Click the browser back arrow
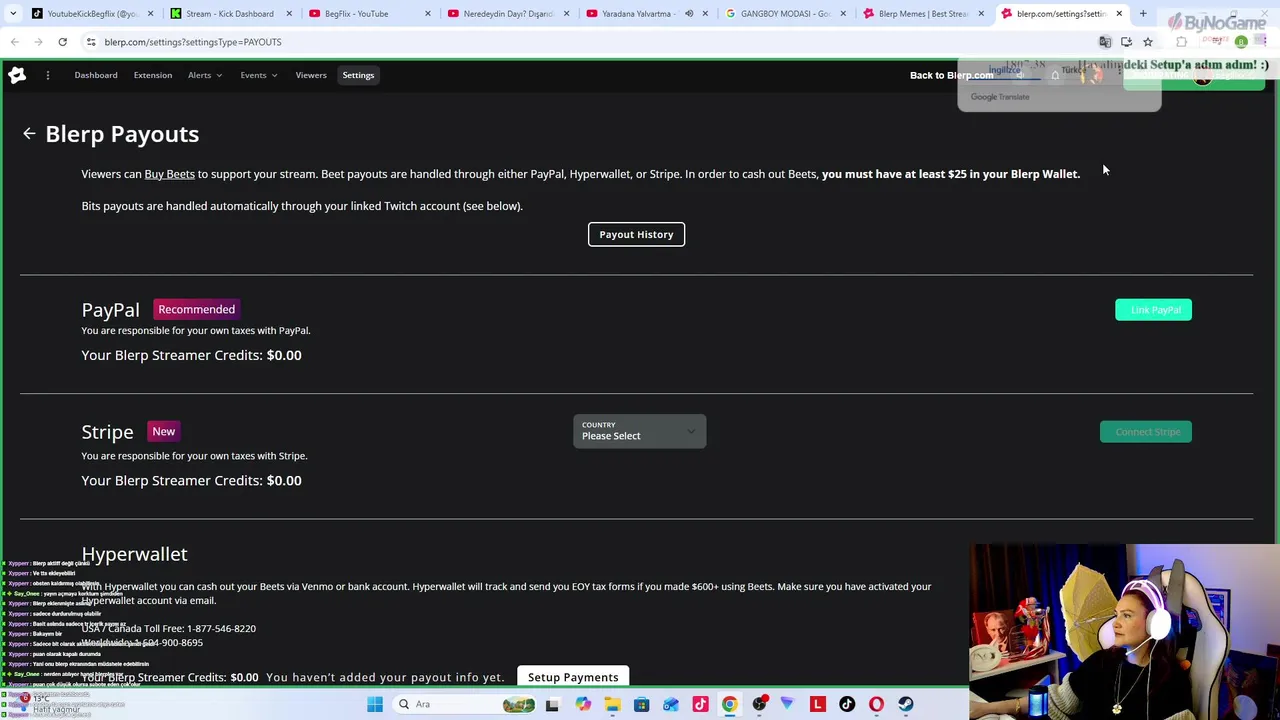1280x720 pixels. point(15,42)
